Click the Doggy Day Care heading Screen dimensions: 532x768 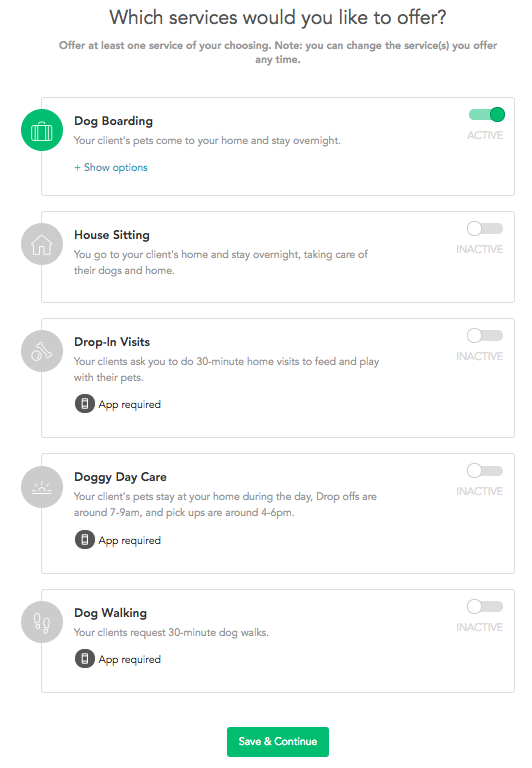click(x=121, y=477)
